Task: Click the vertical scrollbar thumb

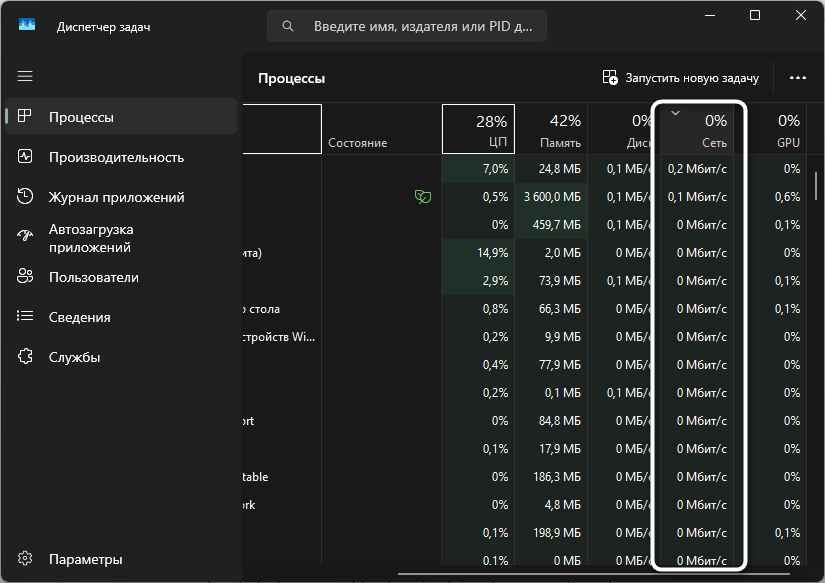Action: (816, 186)
